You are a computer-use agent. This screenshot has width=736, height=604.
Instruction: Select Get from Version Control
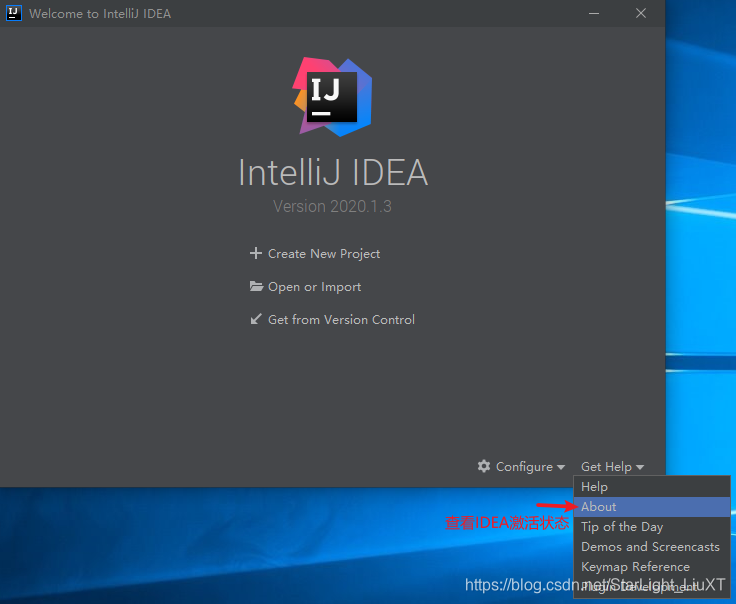tap(341, 320)
